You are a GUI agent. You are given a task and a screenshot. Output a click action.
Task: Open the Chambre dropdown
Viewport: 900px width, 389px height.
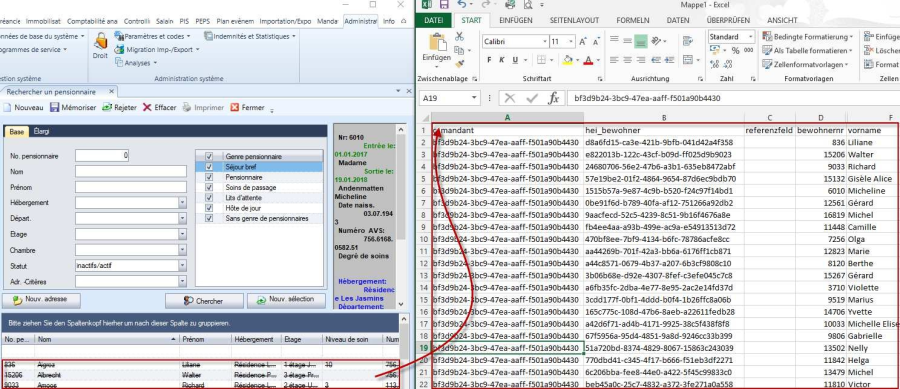(183, 251)
